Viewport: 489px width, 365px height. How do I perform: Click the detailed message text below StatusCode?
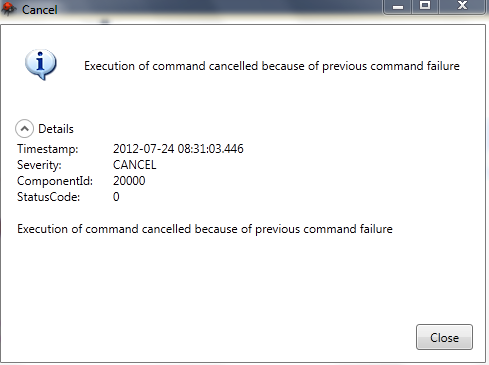point(205,229)
